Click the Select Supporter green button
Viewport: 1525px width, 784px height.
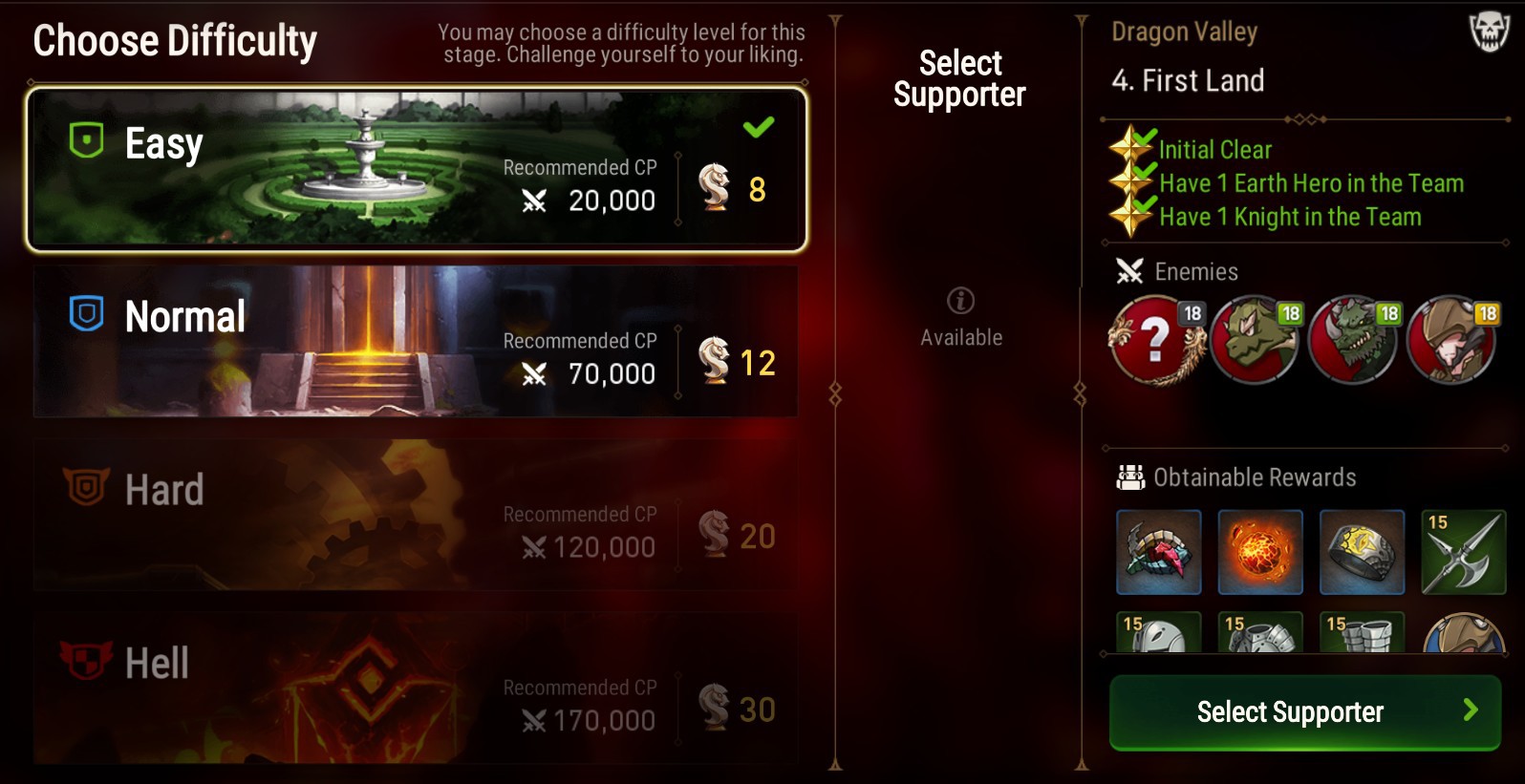coord(1304,712)
